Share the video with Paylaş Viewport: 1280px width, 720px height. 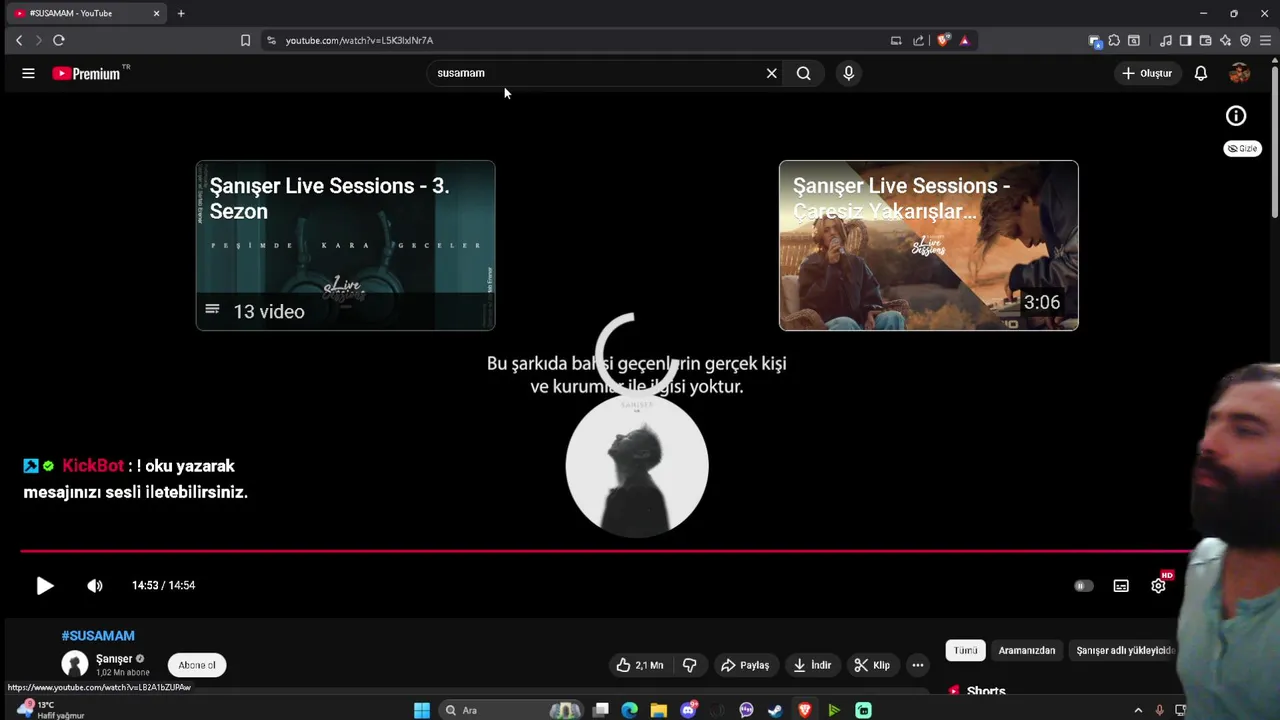click(745, 665)
